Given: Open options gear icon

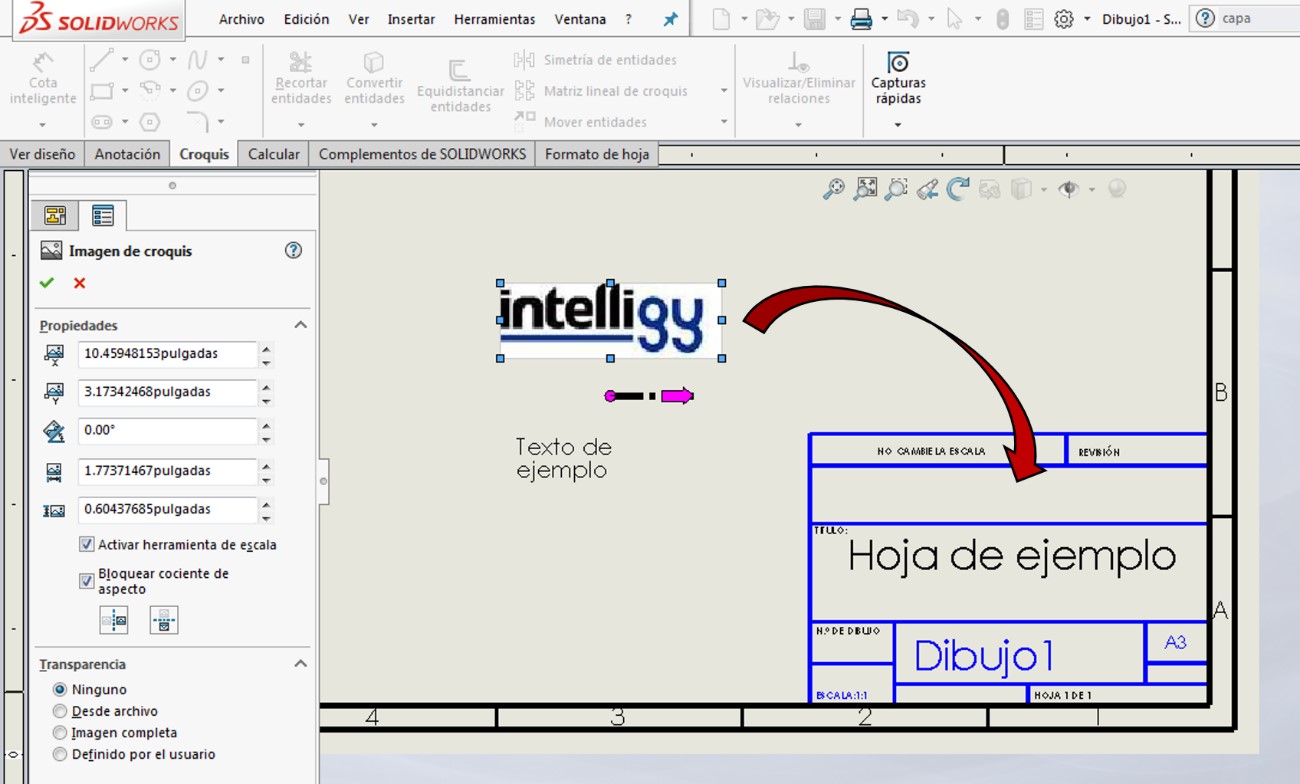Looking at the screenshot, I should pyautogui.click(x=1064, y=19).
